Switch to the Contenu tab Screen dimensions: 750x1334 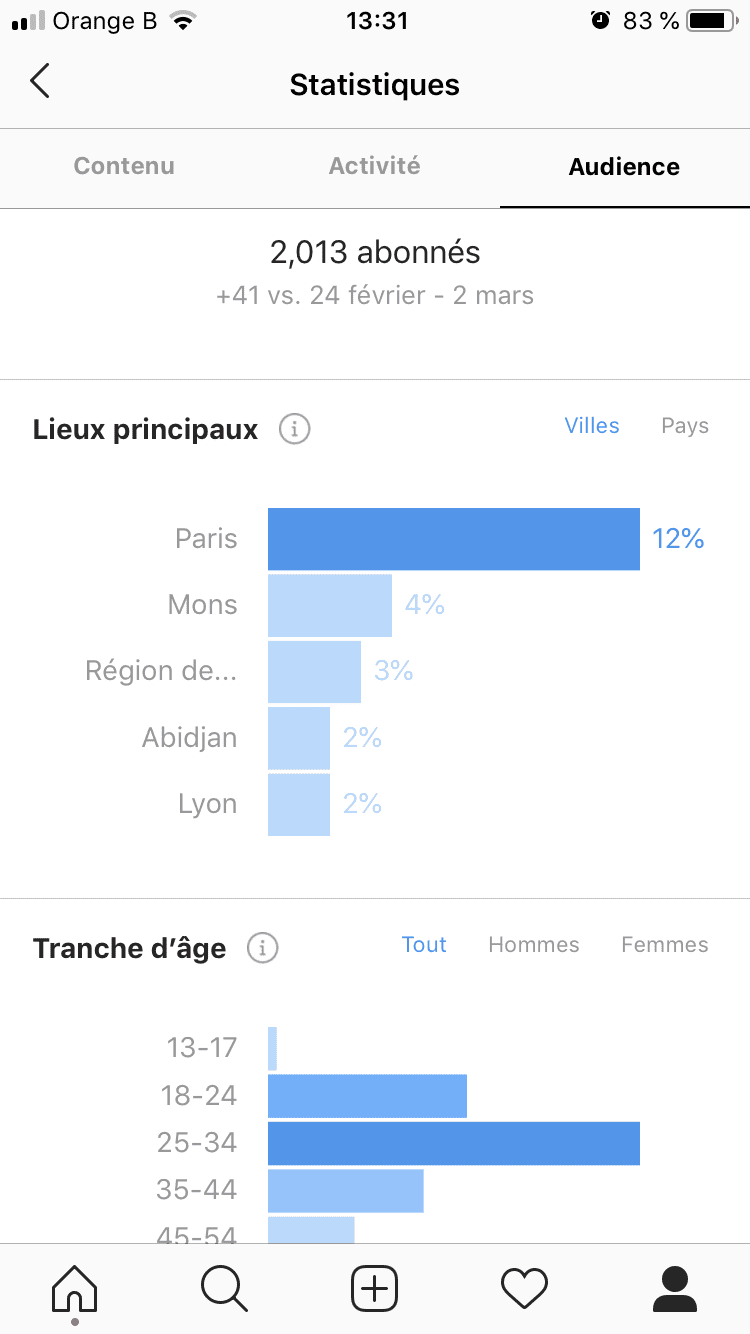pyautogui.click(x=124, y=166)
